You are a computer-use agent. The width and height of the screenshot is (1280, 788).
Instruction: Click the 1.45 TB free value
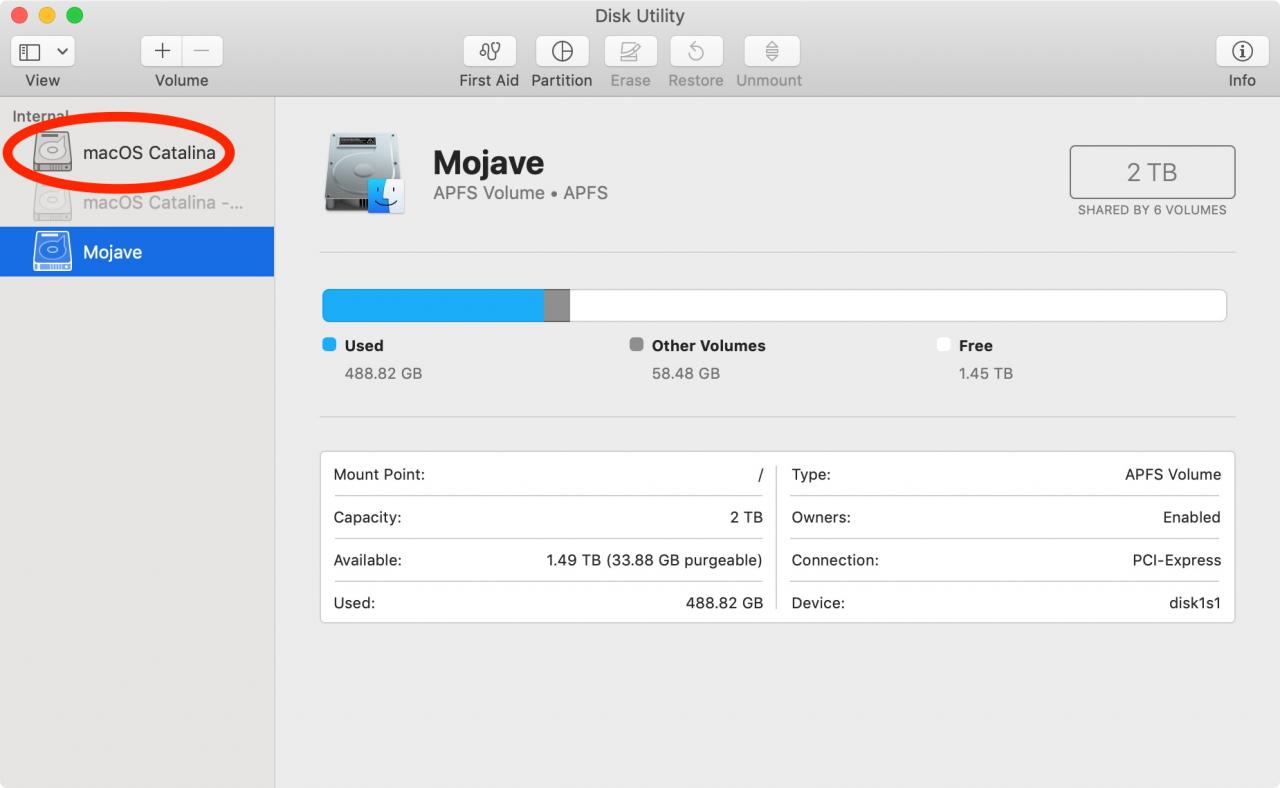(x=986, y=373)
